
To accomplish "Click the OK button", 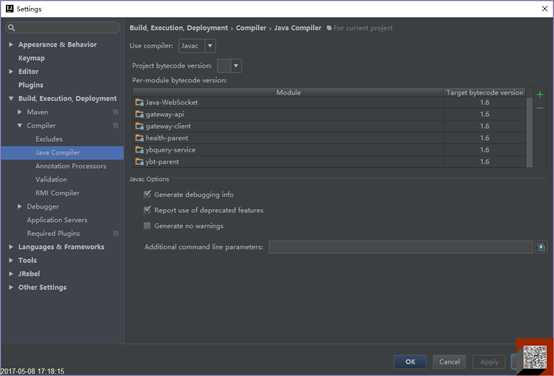I will click(x=410, y=362).
